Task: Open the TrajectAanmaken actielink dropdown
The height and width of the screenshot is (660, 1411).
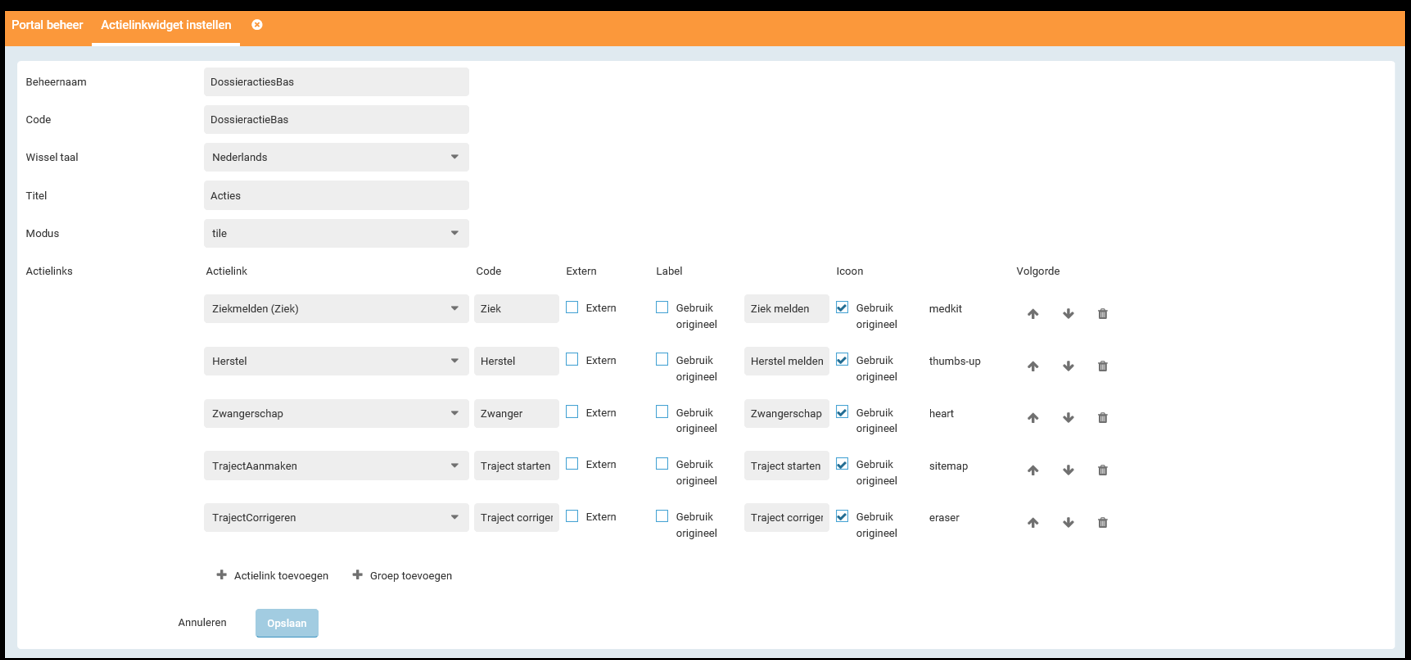Action: (x=336, y=466)
